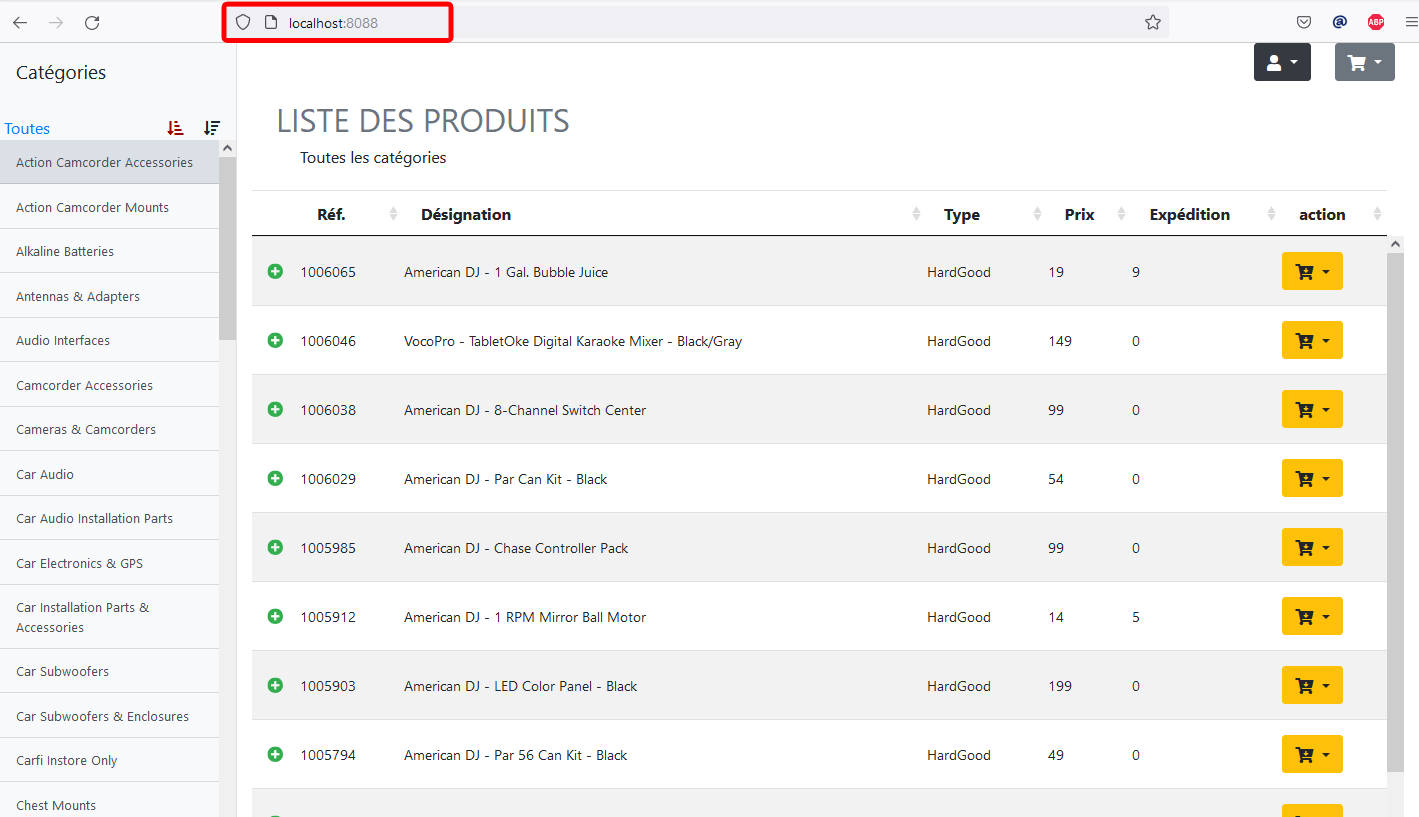
Task: Expand details for product 1006046
Action: [x=275, y=340]
